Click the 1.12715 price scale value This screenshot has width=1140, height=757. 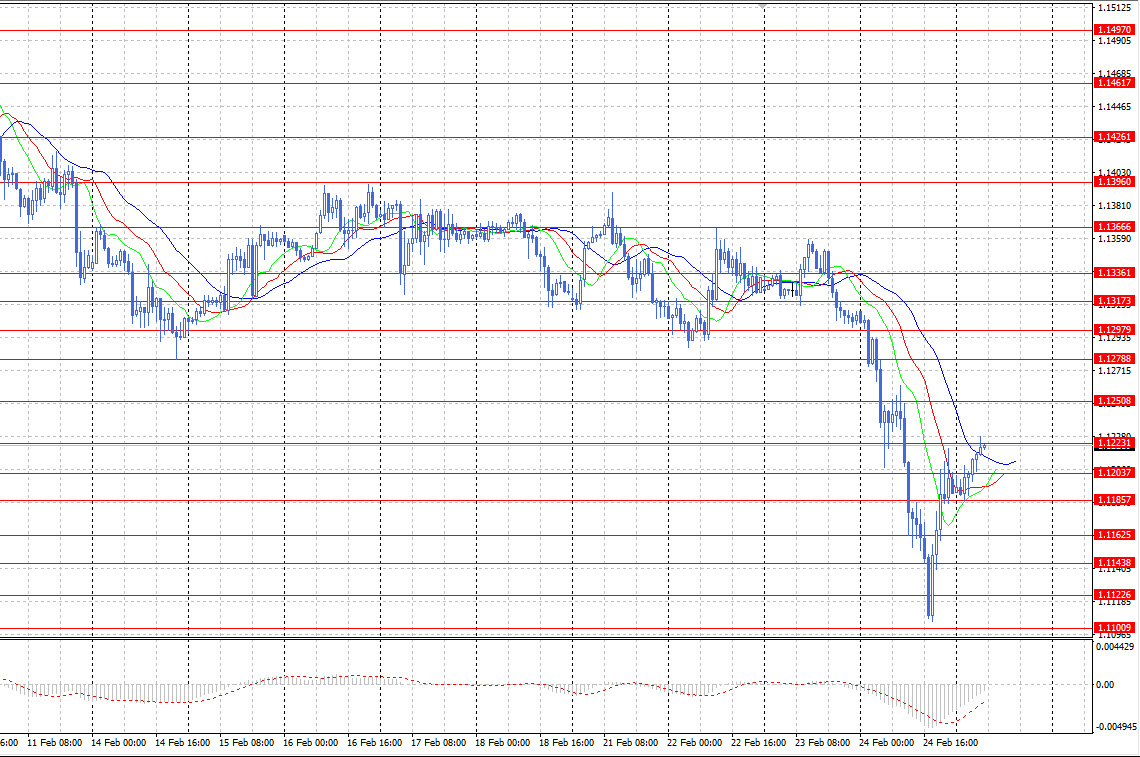click(1115, 371)
